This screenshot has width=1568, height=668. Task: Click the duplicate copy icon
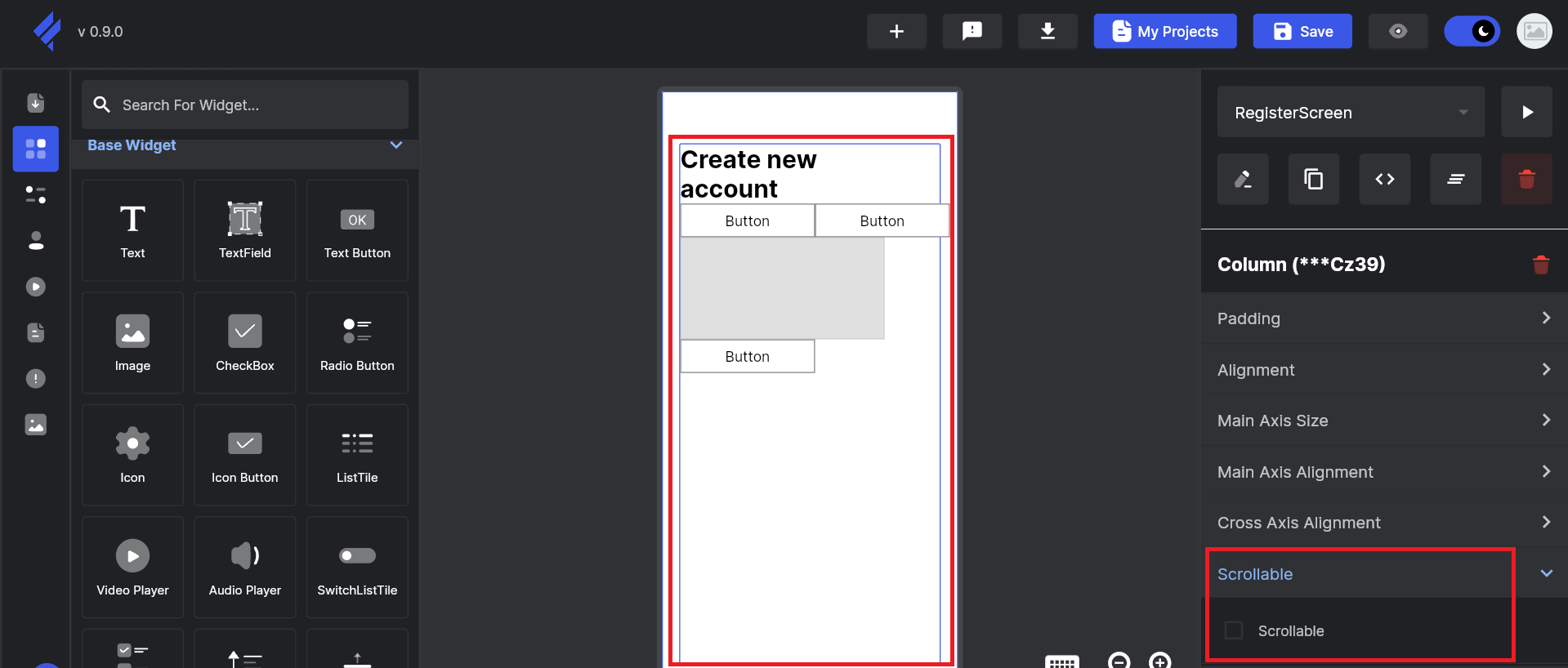(x=1313, y=179)
